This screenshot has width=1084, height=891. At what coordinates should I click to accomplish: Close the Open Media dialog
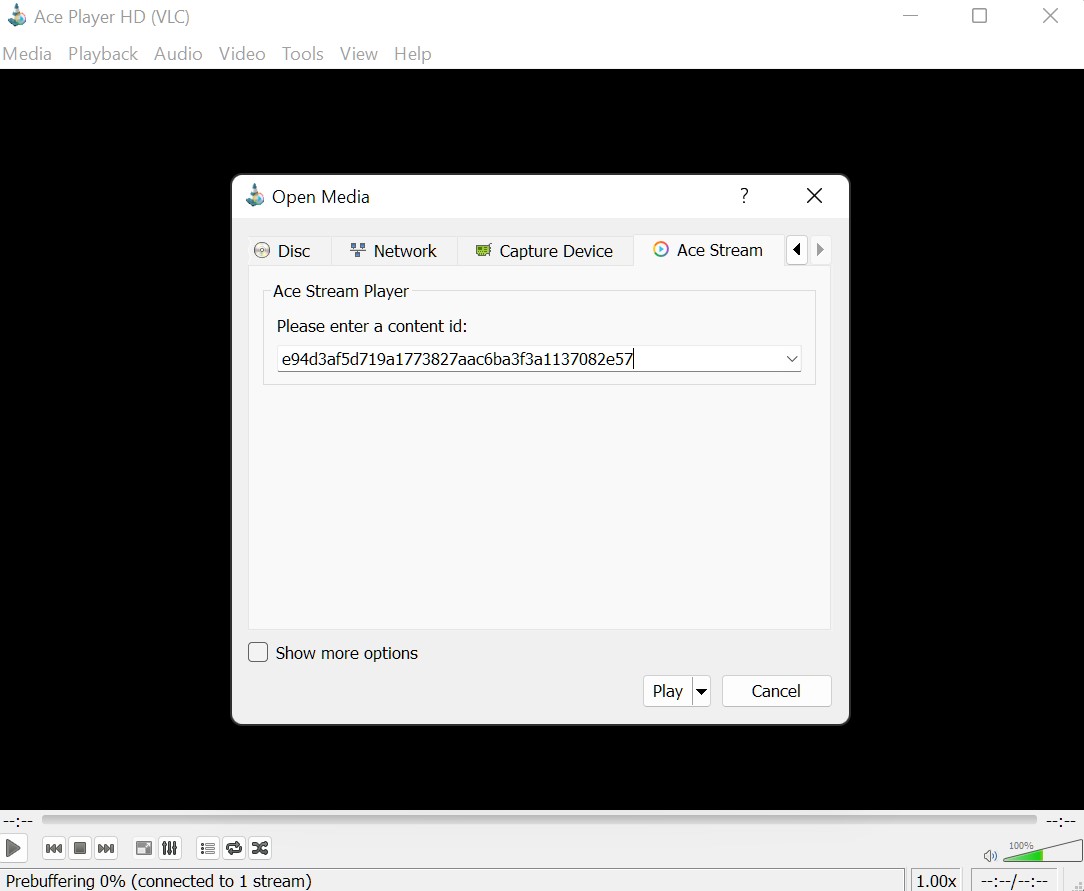(814, 196)
